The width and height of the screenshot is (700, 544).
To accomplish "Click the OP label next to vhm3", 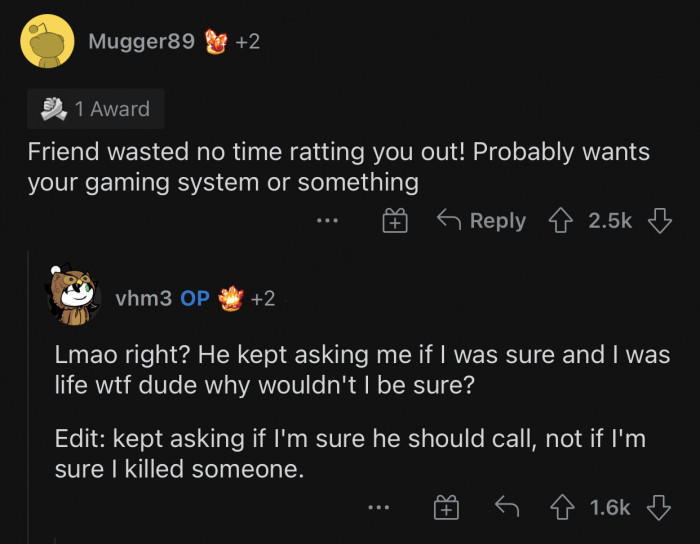I will point(195,298).
